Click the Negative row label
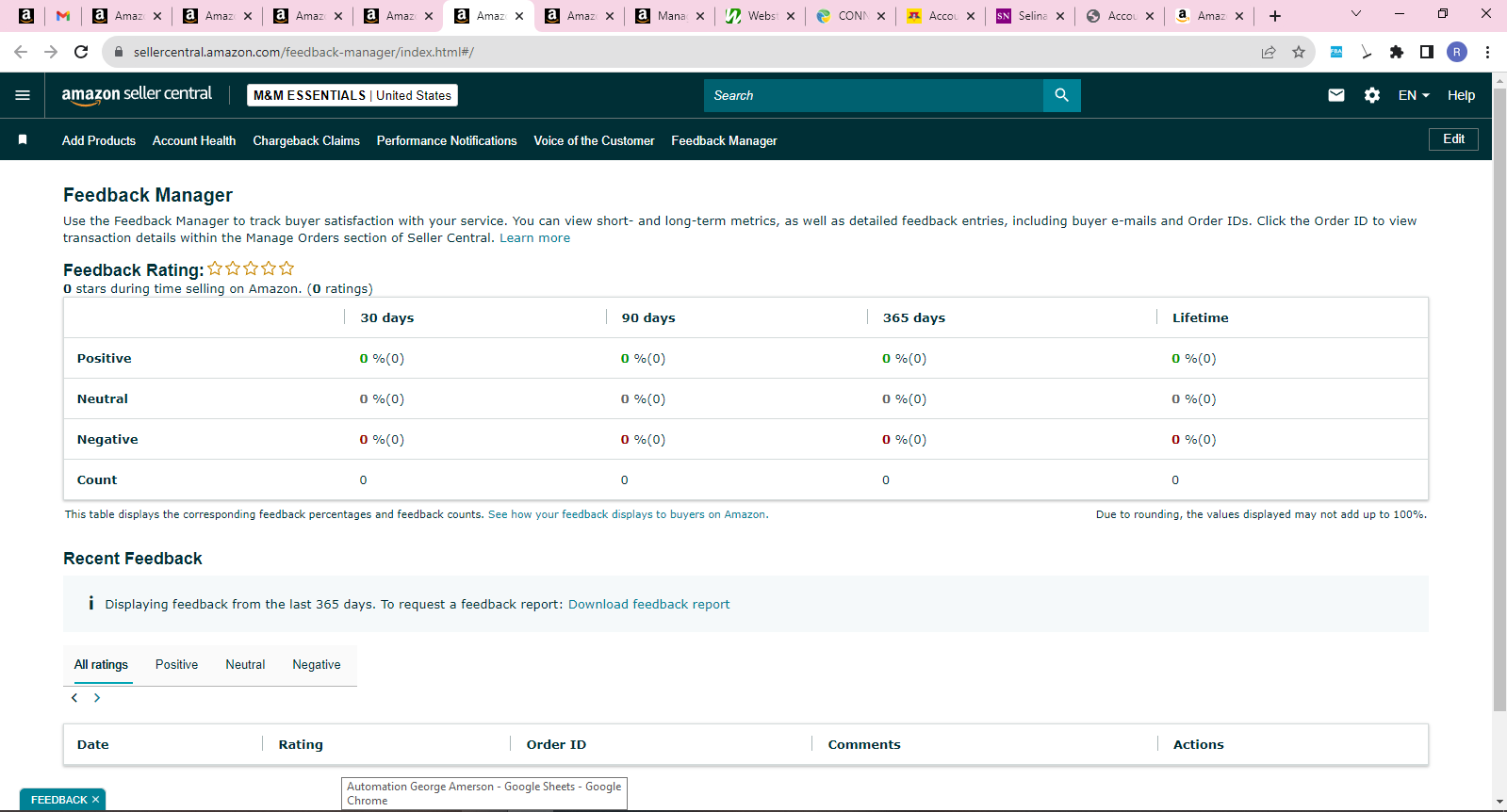 pyautogui.click(x=107, y=439)
